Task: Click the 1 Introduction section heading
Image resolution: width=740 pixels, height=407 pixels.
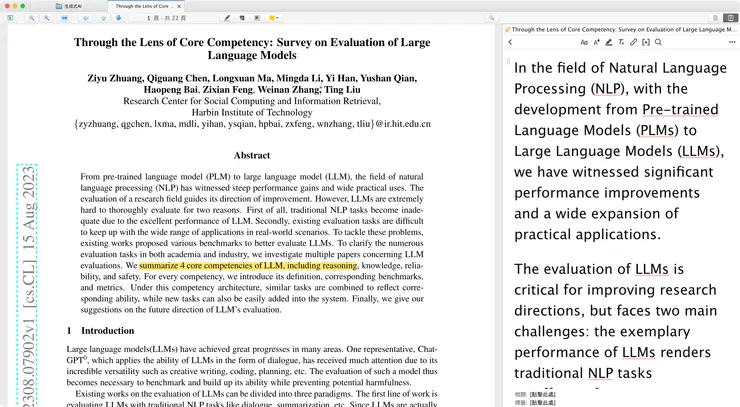Action: coord(101,331)
